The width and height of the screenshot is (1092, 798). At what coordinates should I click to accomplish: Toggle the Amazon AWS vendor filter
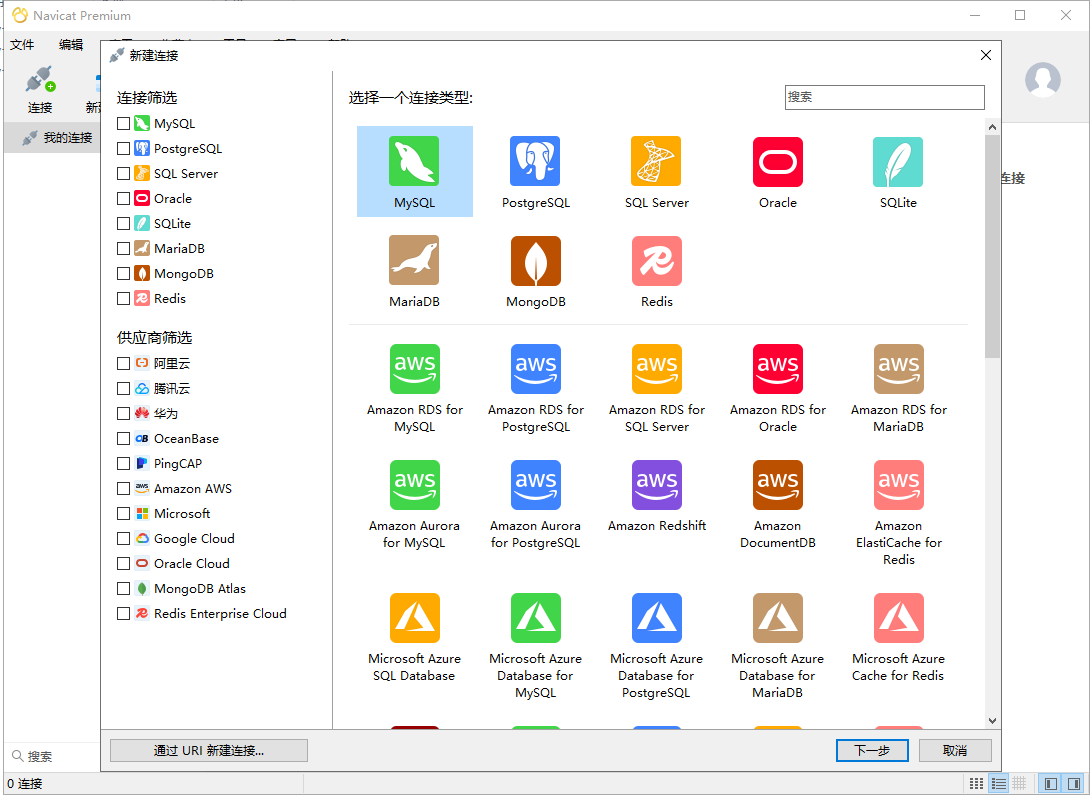pyautogui.click(x=123, y=489)
